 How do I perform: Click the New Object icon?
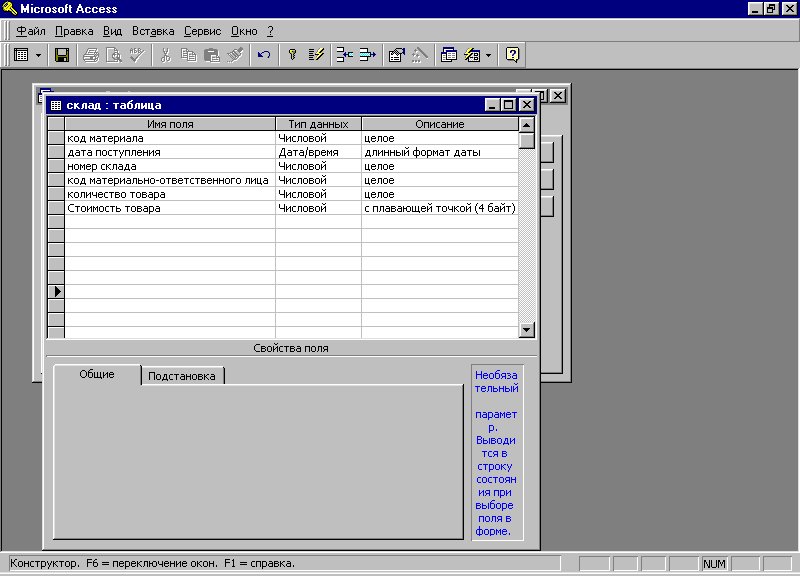point(472,55)
